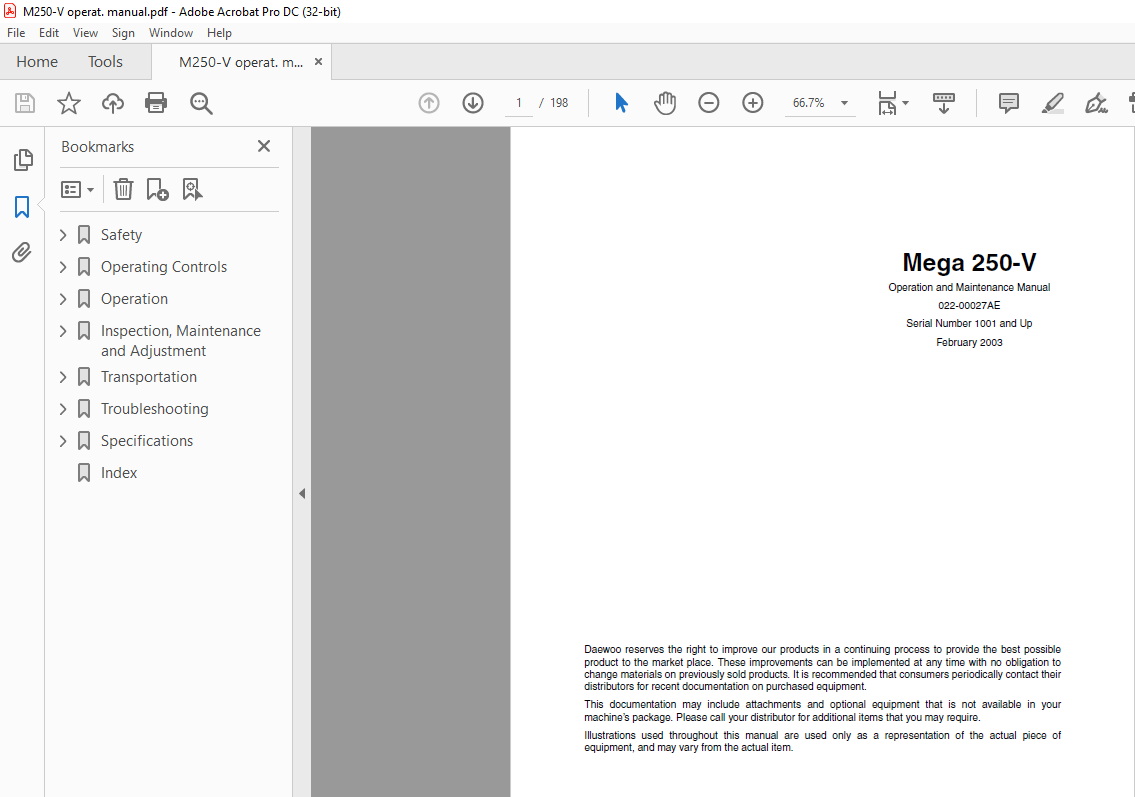Open the Find text magnifier tool
Viewport: 1135px width, 797px height.
coord(201,103)
